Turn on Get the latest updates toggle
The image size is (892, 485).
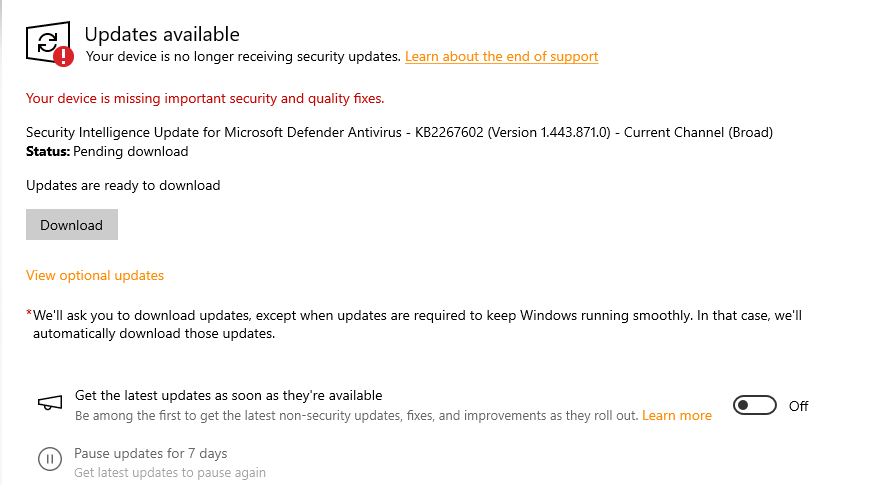coord(755,405)
